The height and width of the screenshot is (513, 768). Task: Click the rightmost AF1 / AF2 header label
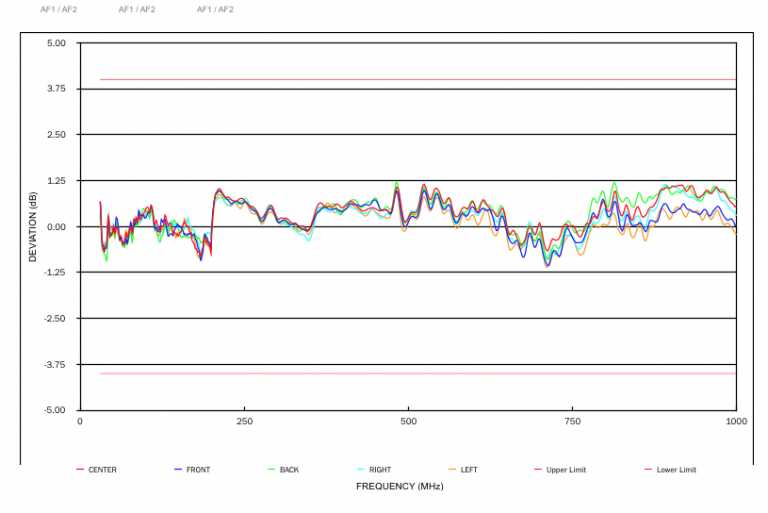[215, 9]
